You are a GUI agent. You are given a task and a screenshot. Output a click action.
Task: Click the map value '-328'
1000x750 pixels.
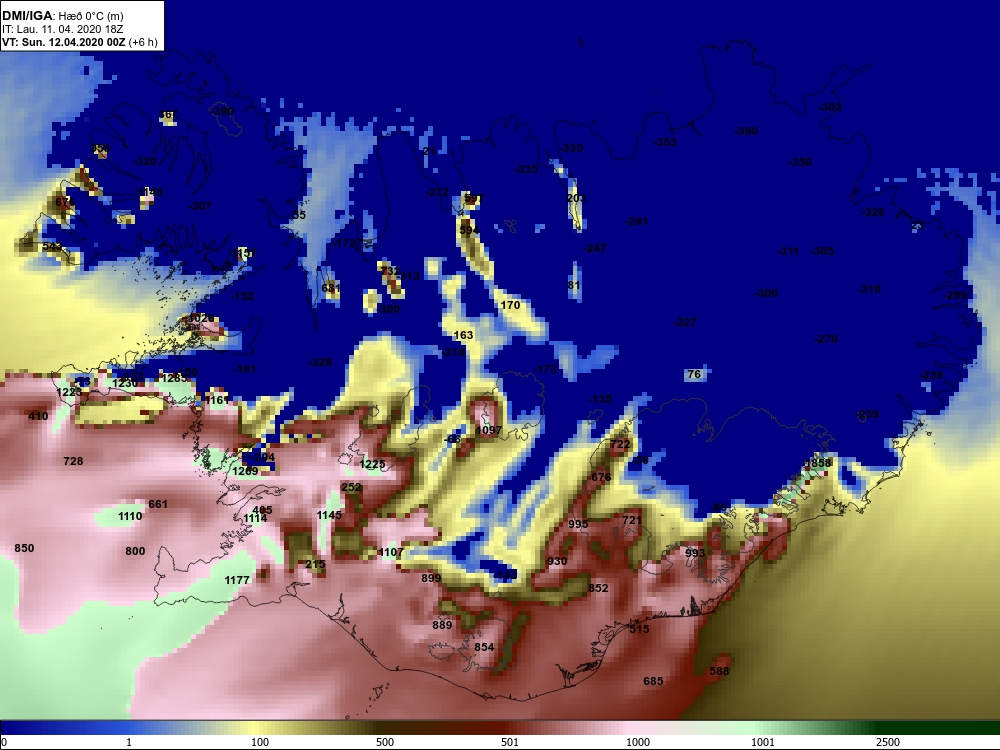(x=320, y=362)
